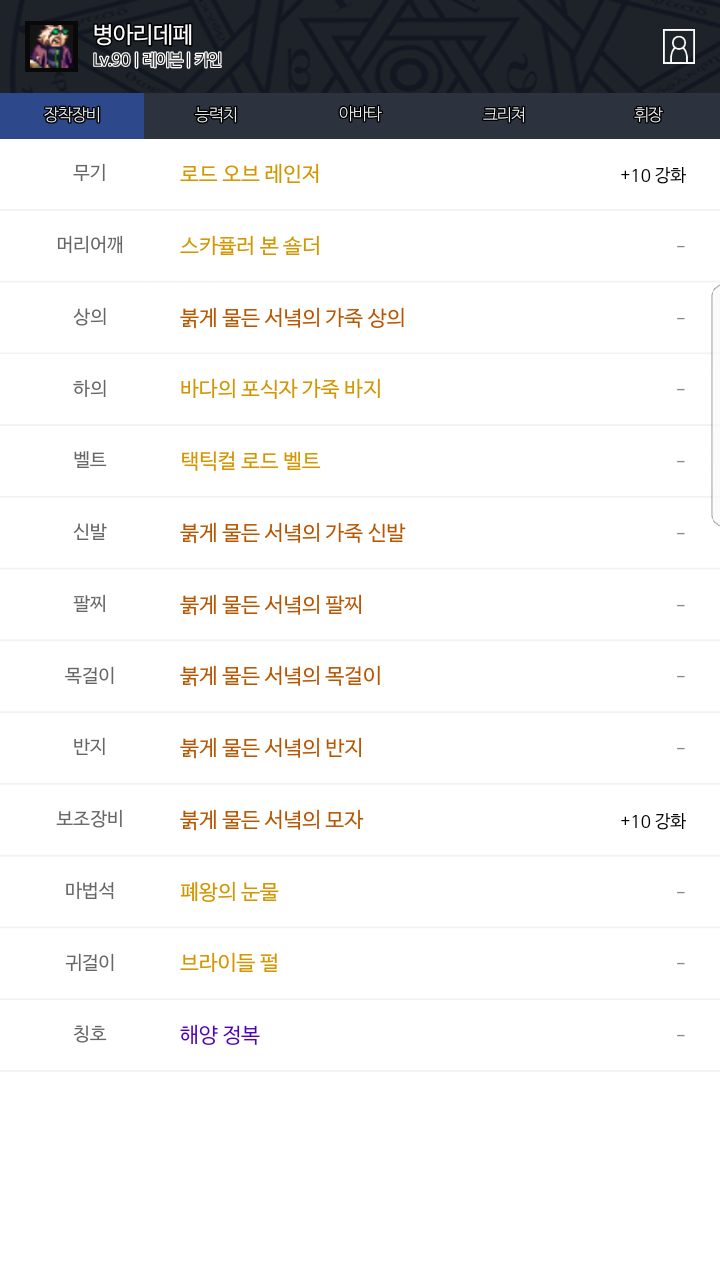Open 붉게 물든 서녘의 목걸이 necklace
720x1280 pixels.
(x=281, y=676)
